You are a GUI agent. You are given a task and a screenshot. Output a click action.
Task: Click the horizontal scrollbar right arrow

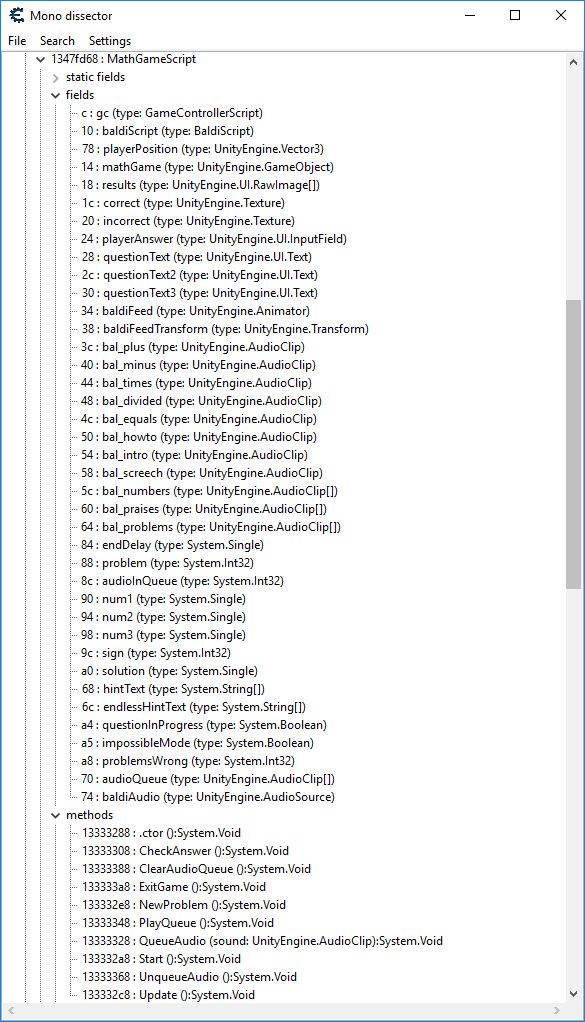(556, 1012)
